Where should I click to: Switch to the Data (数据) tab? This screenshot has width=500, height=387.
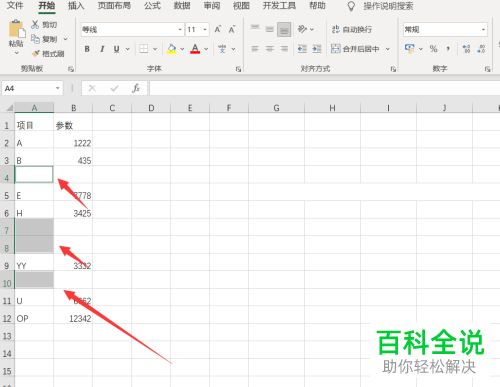[182, 6]
